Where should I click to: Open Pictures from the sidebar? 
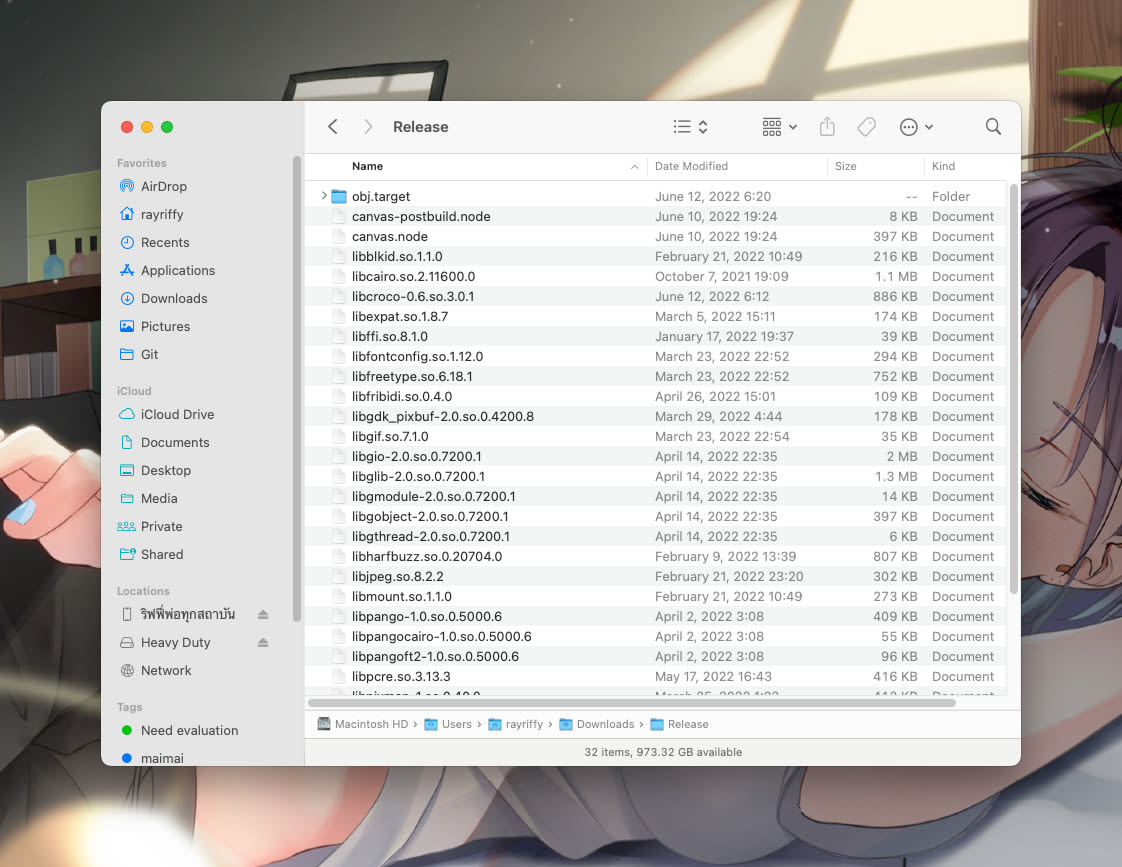[x=165, y=325]
